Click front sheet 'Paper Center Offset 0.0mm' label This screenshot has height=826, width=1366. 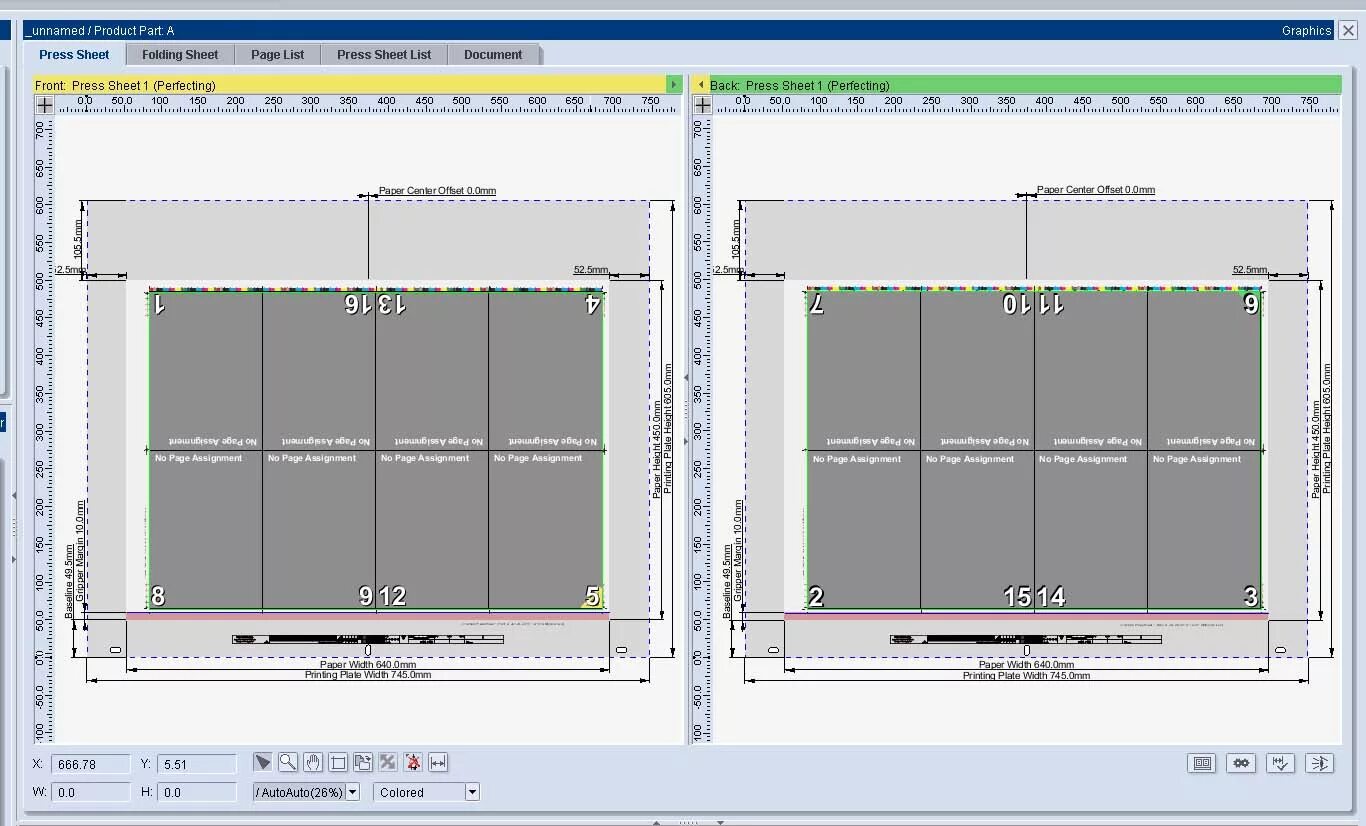click(437, 190)
